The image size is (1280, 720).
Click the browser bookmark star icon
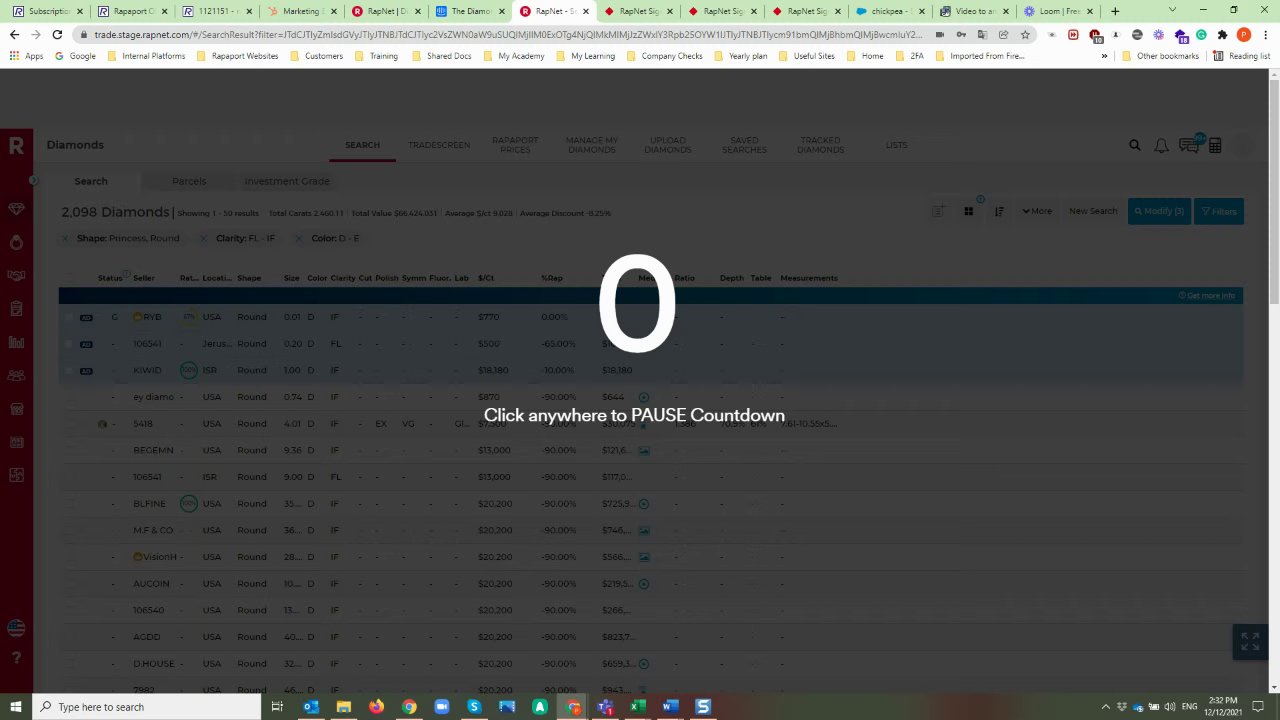[x=1025, y=34]
